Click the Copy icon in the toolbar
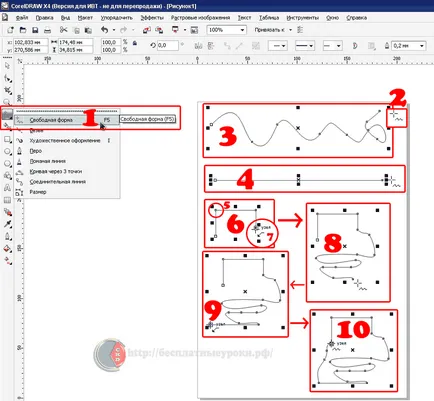The height and width of the screenshot is (401, 434). 76,30
